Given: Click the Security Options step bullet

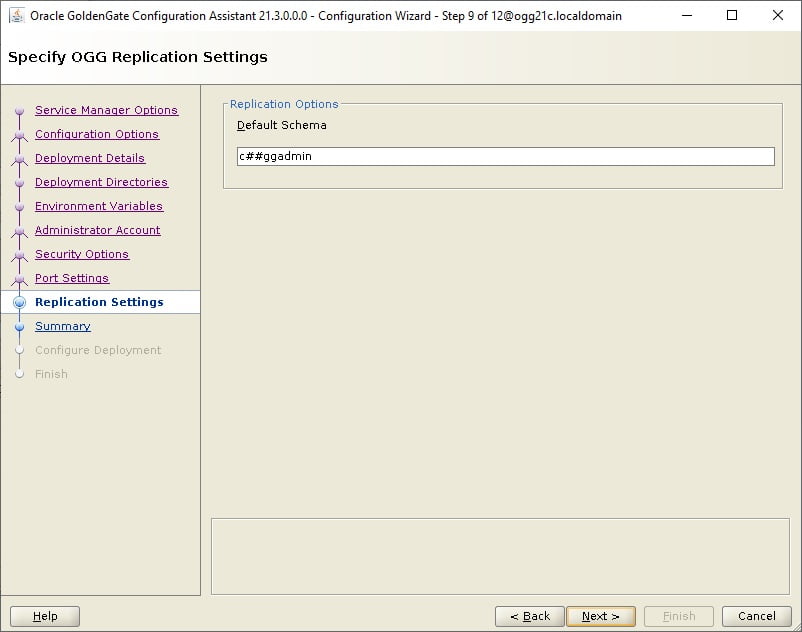Looking at the screenshot, I should [19, 255].
